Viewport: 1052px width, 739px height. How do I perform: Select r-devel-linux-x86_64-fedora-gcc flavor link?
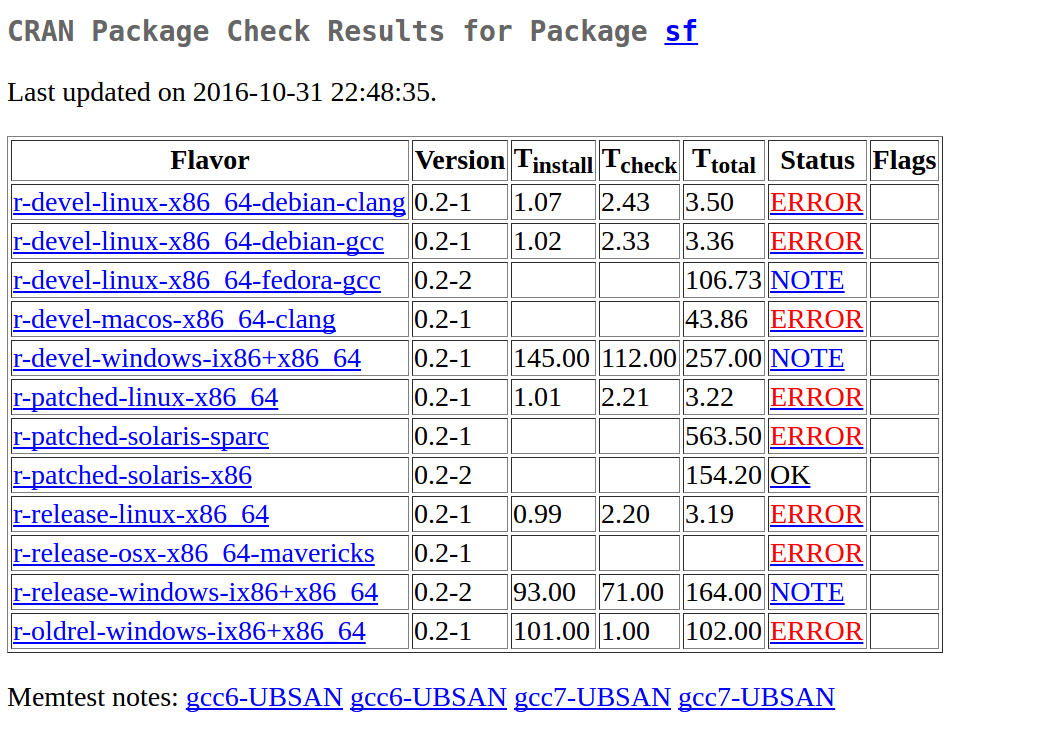pyautogui.click(x=197, y=281)
